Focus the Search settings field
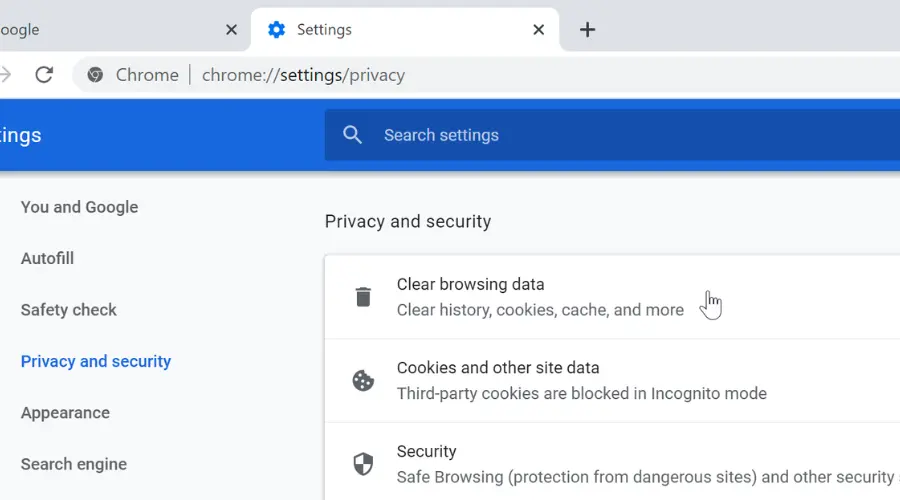 (x=612, y=135)
